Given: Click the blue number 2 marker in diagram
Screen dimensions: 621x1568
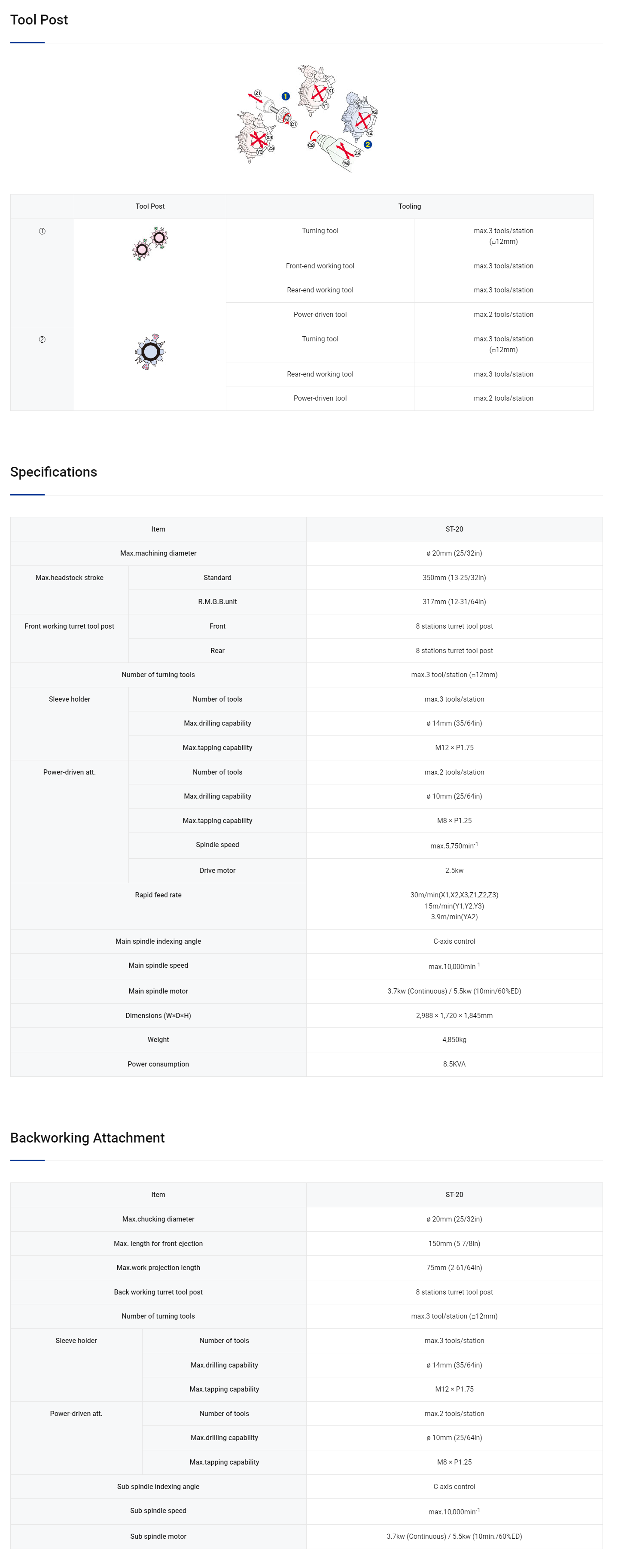Looking at the screenshot, I should click(367, 144).
